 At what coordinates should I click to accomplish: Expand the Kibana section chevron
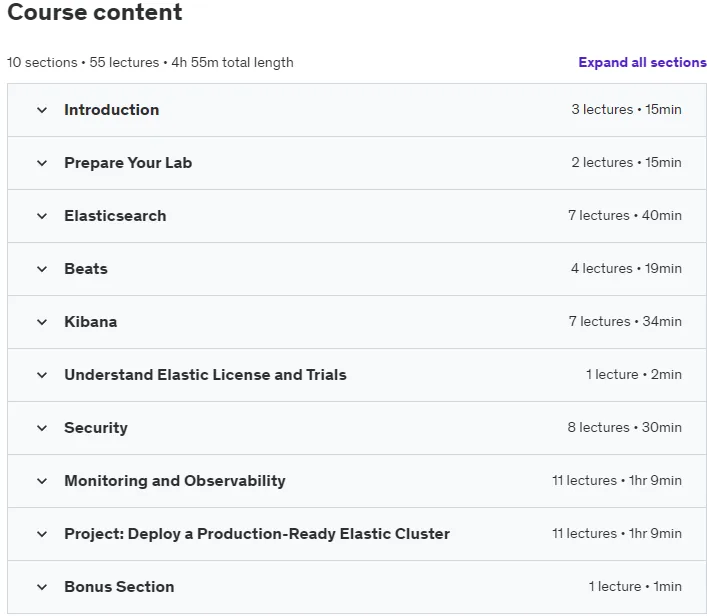42,322
